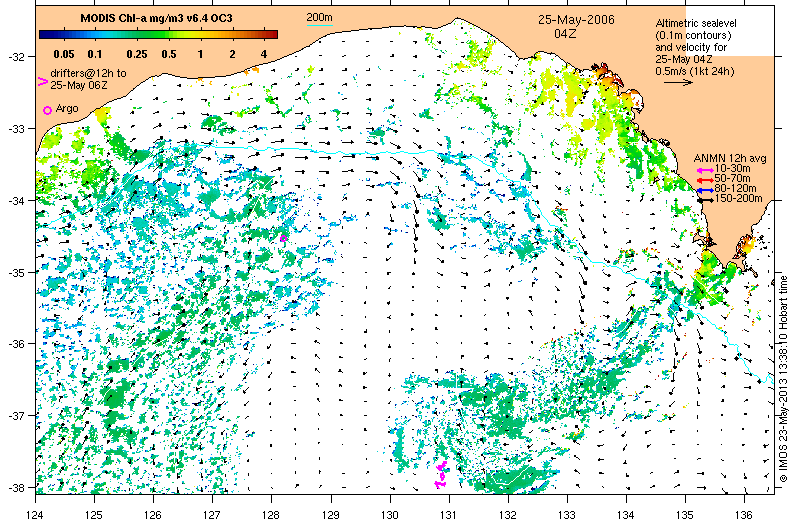The height and width of the screenshot is (520, 800).
Task: Click the '-36' latitude axis label
Action: (15, 344)
